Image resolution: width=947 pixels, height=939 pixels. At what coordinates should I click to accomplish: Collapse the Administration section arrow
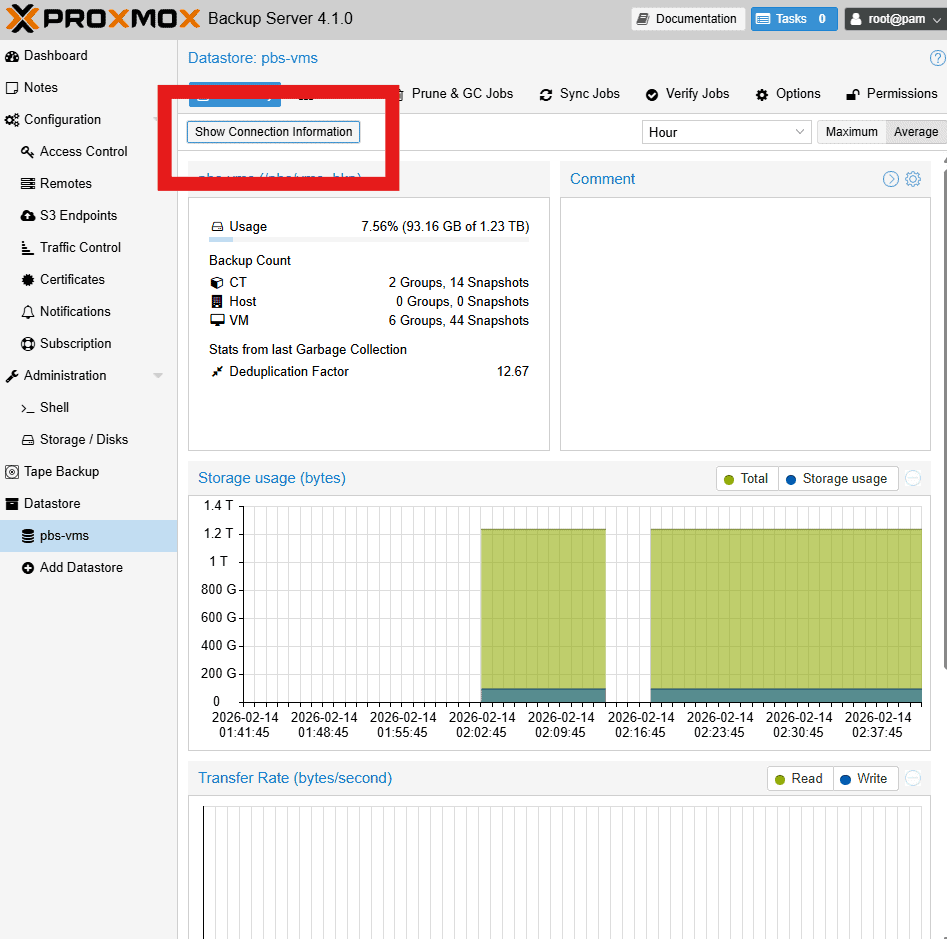tap(157, 376)
